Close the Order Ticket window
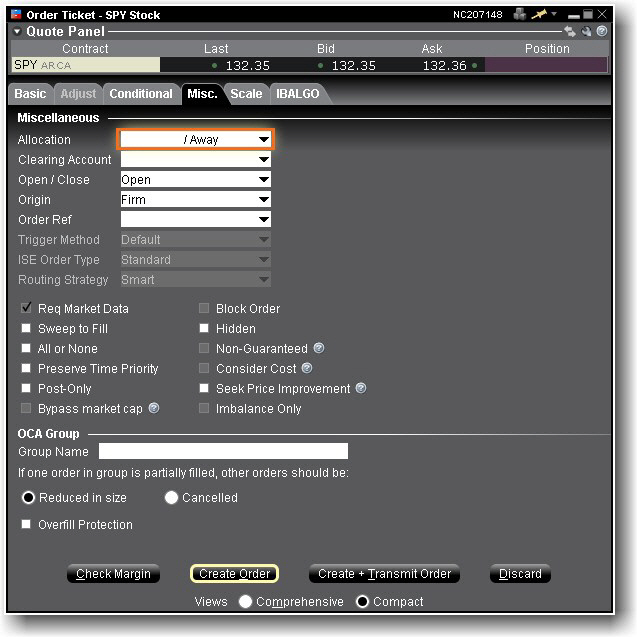 click(602, 14)
